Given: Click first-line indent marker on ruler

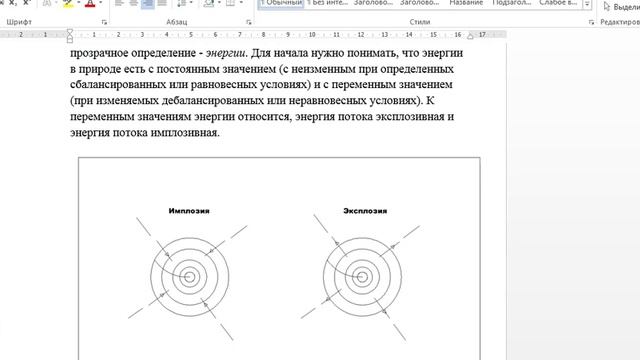Looking at the screenshot, I should coord(70,32).
